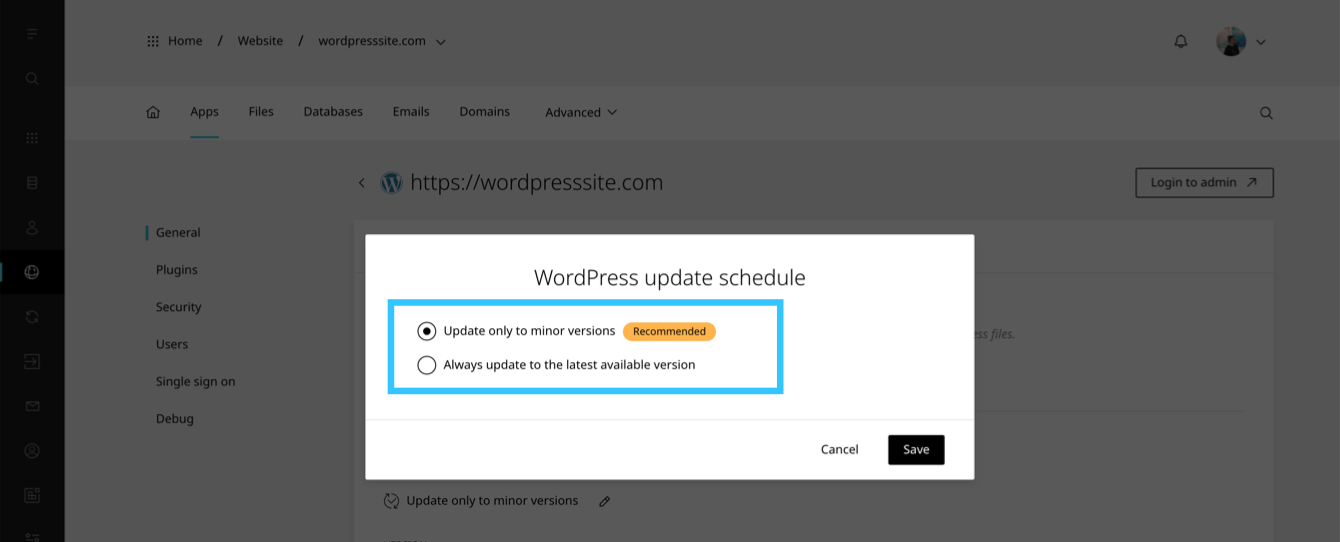Click the Save button

pos(915,450)
